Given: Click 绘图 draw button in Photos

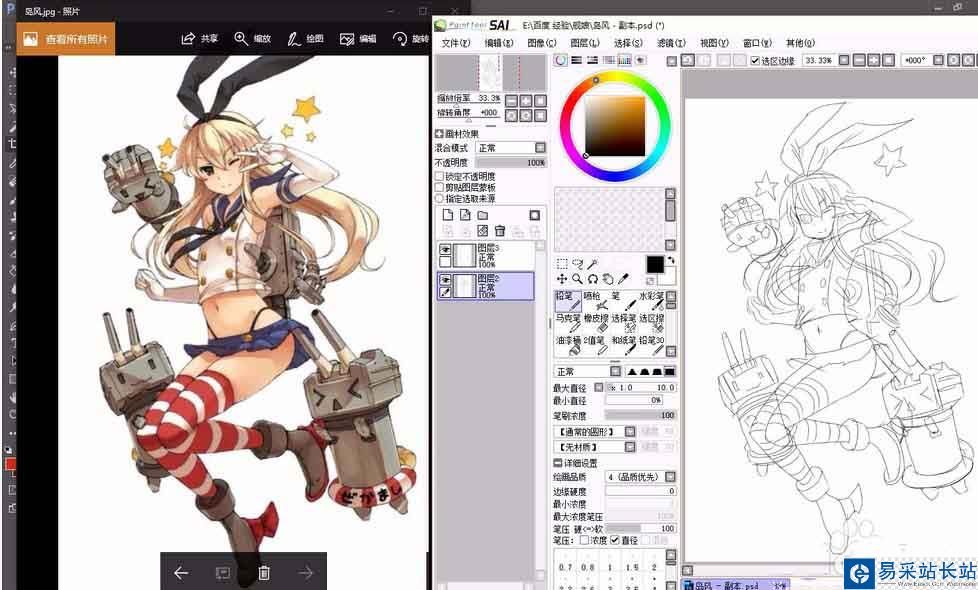Looking at the screenshot, I should pyautogui.click(x=306, y=39).
